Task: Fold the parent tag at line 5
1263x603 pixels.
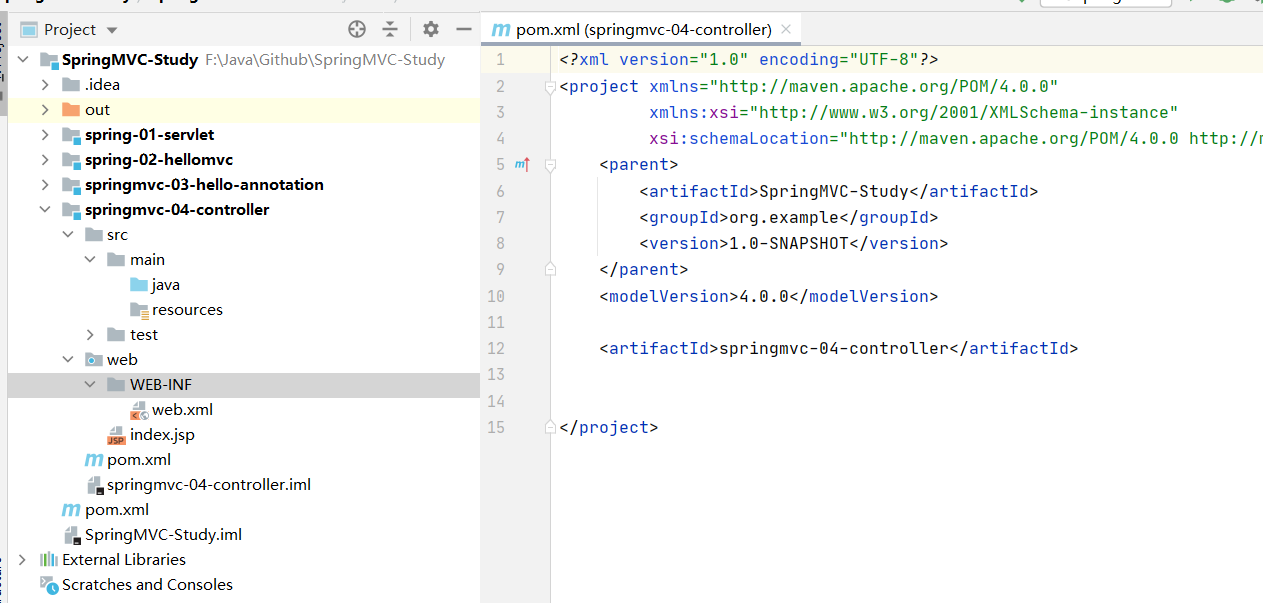Action: pyautogui.click(x=549, y=165)
